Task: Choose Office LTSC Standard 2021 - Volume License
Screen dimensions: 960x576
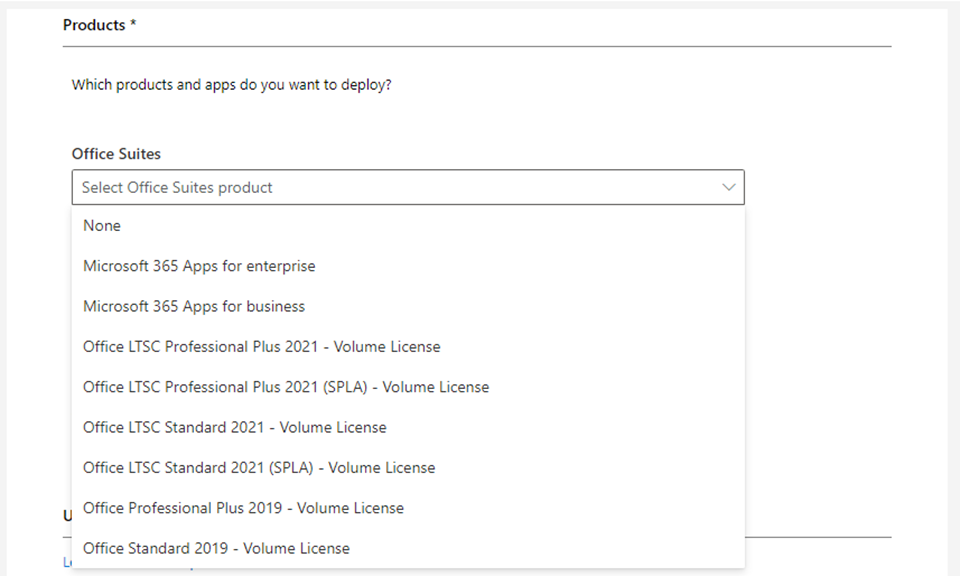Action: click(408, 428)
